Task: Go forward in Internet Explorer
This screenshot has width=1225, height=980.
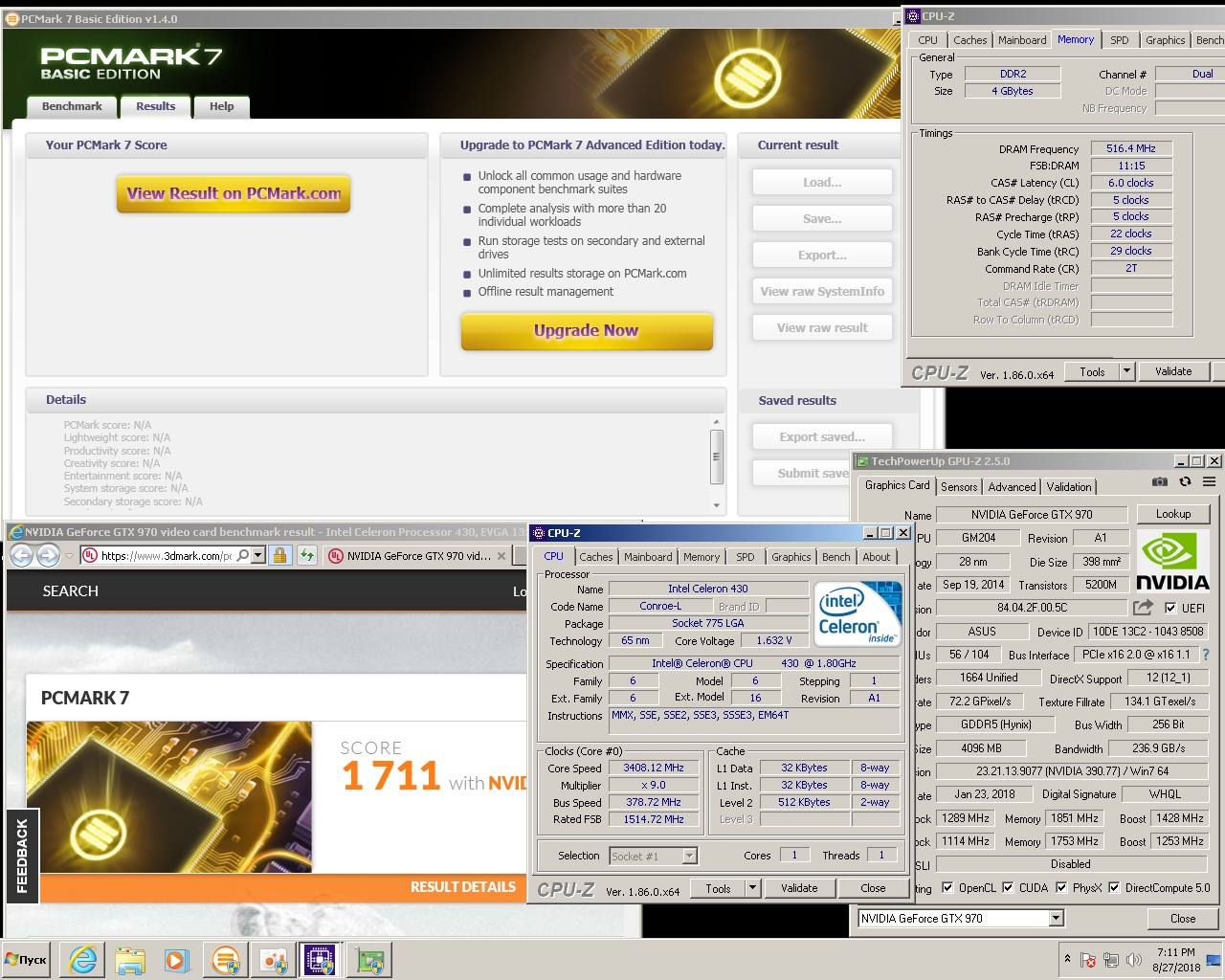Action: point(48,555)
